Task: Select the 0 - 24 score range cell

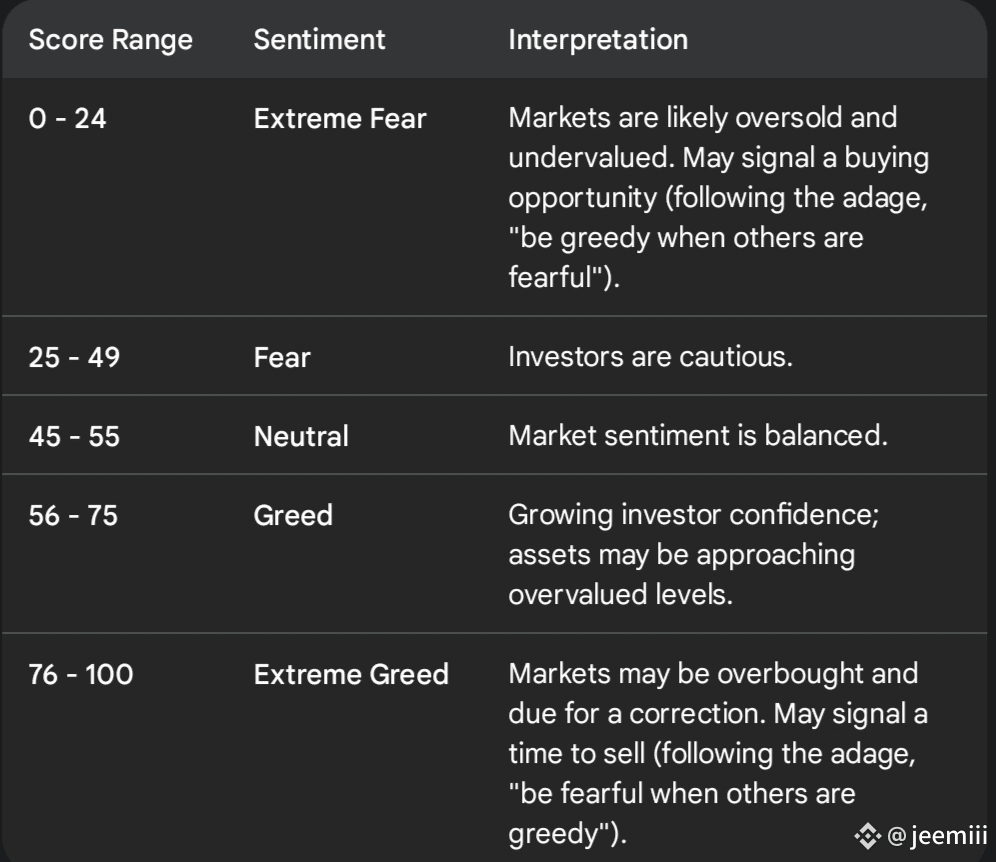Action: click(67, 118)
